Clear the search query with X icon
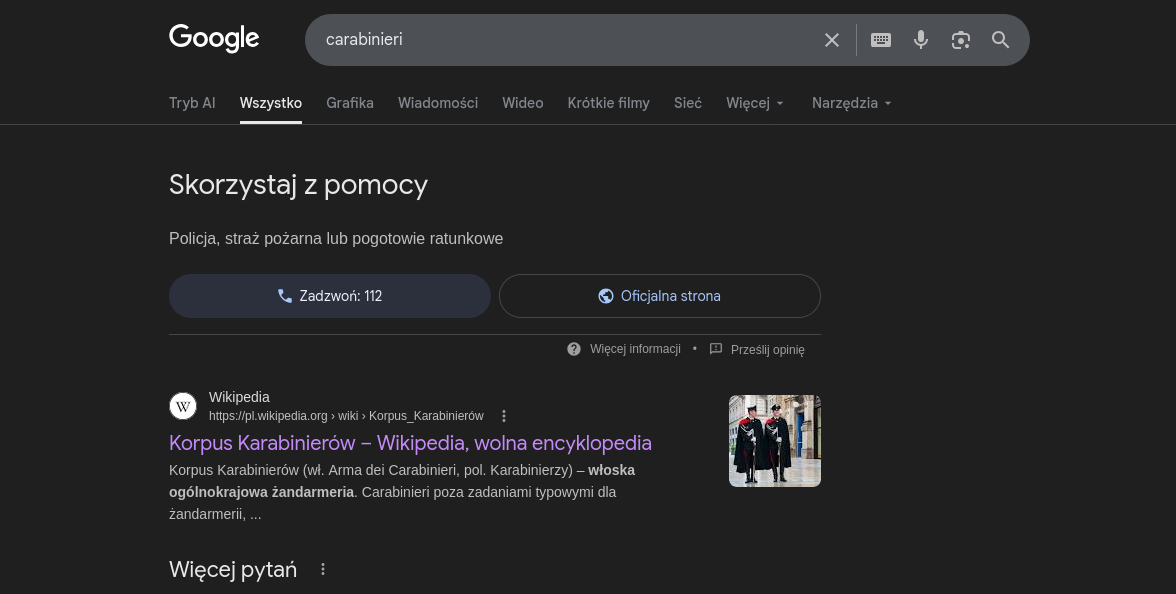1176x594 pixels. (x=831, y=40)
